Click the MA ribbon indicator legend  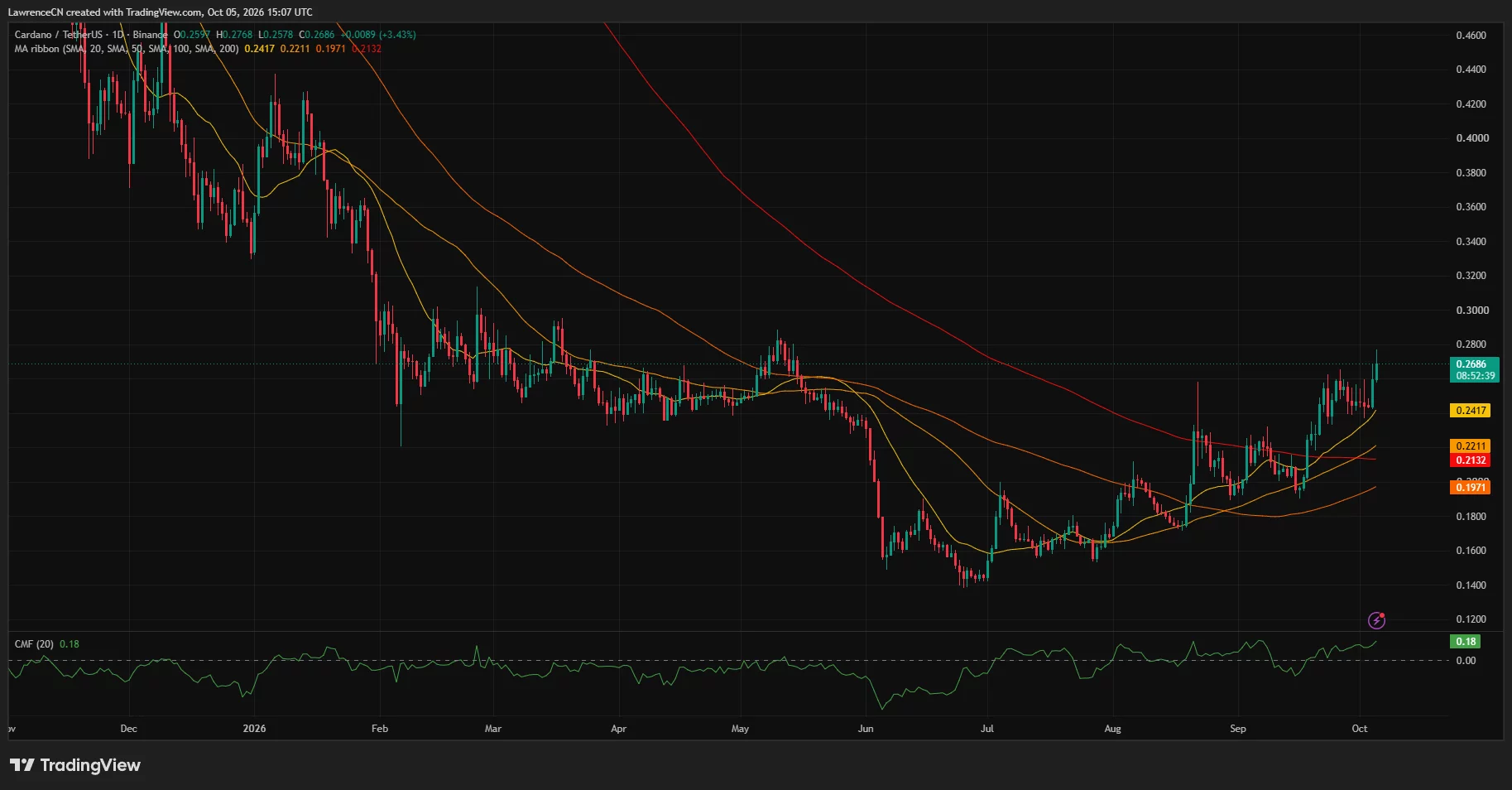(127, 49)
